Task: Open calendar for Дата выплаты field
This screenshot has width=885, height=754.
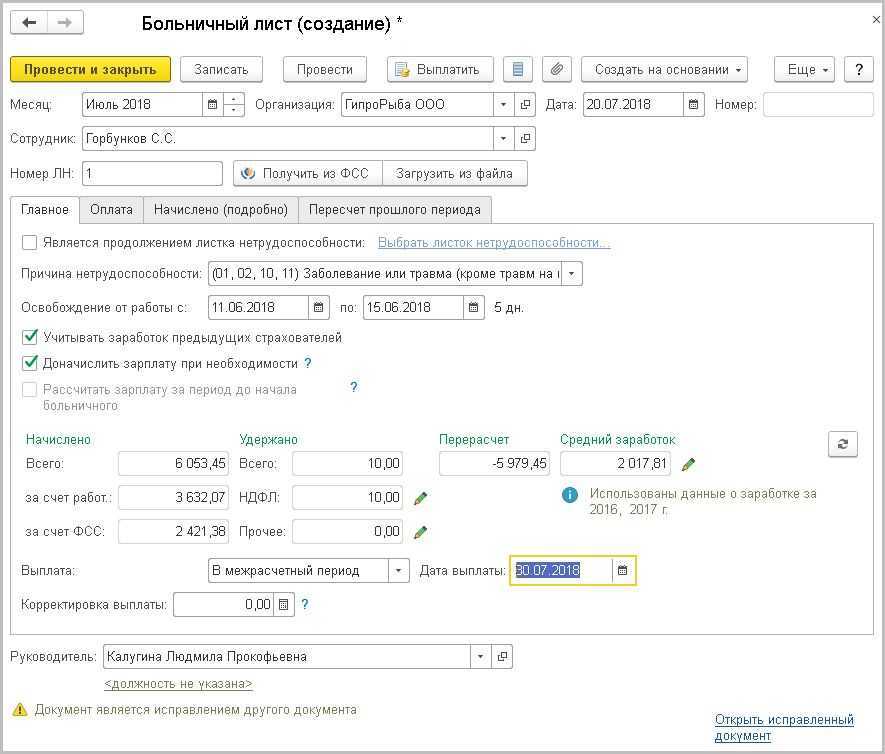Action: tap(622, 571)
